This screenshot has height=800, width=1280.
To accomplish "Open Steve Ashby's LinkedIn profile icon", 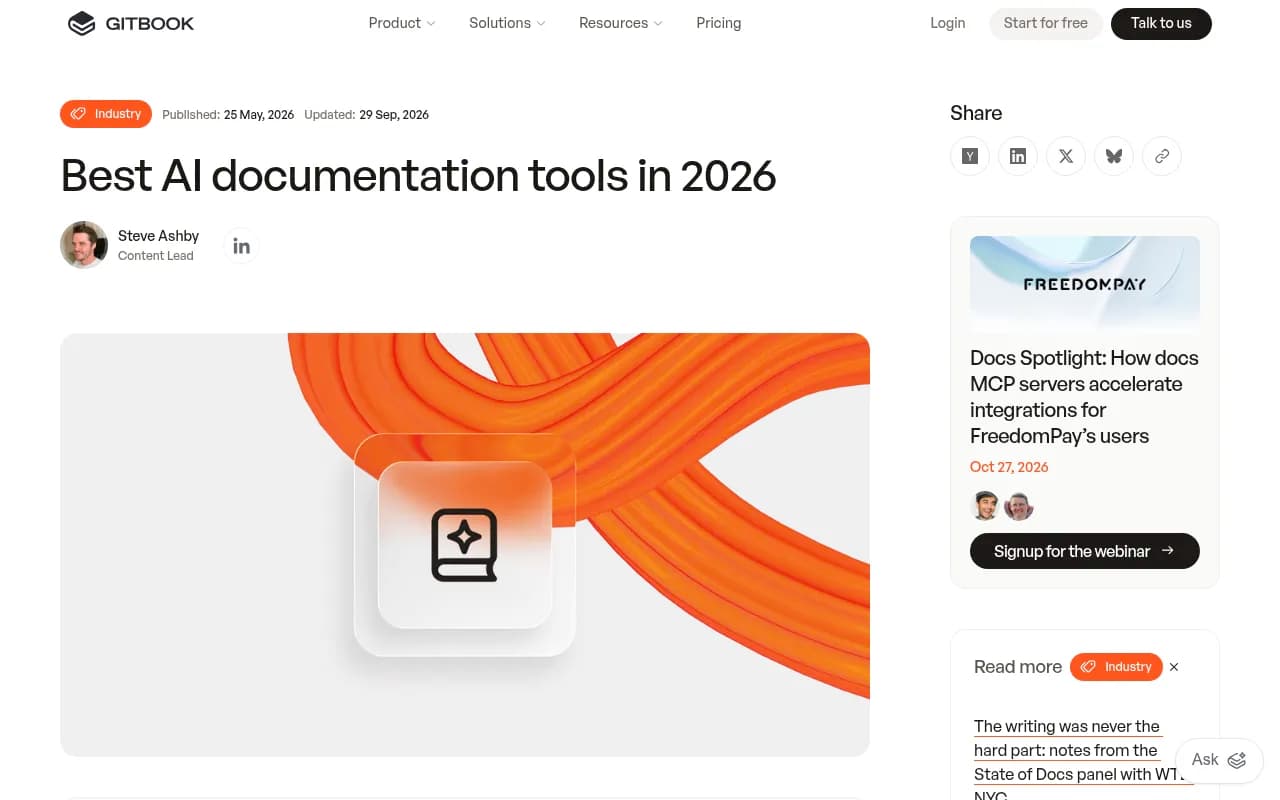I will [241, 245].
